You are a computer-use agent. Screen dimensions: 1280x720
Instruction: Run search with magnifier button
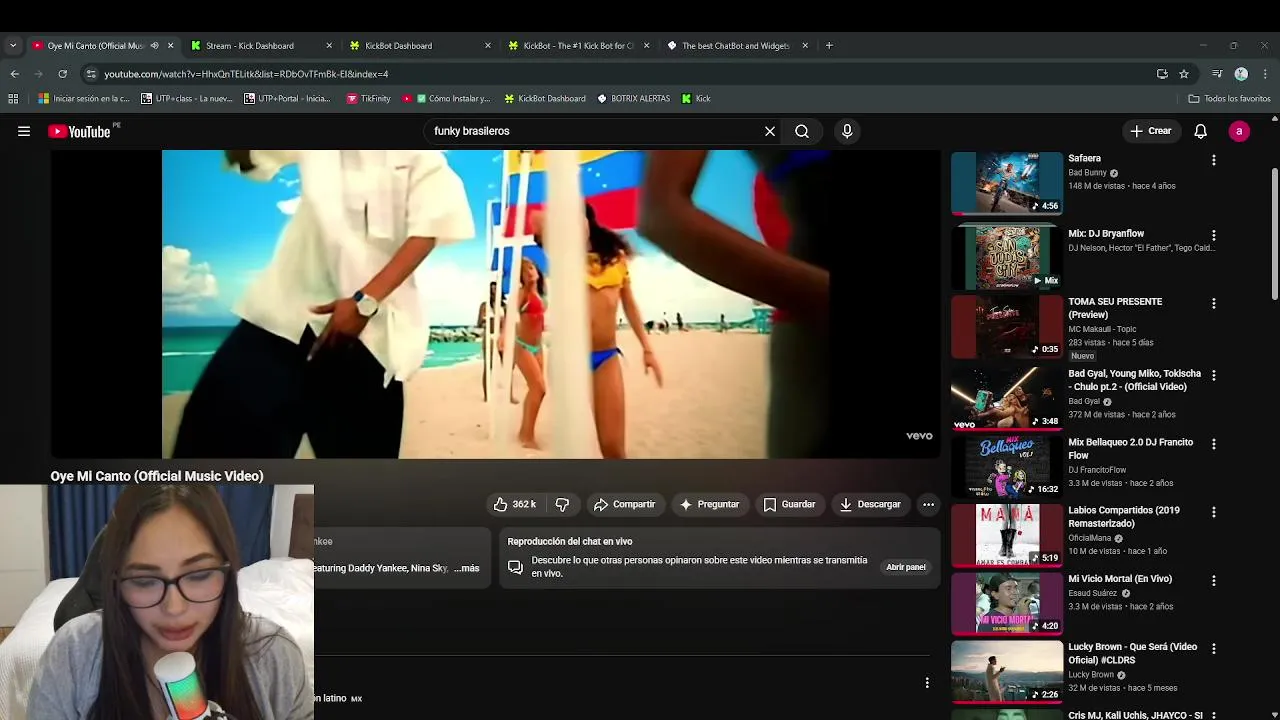click(802, 131)
